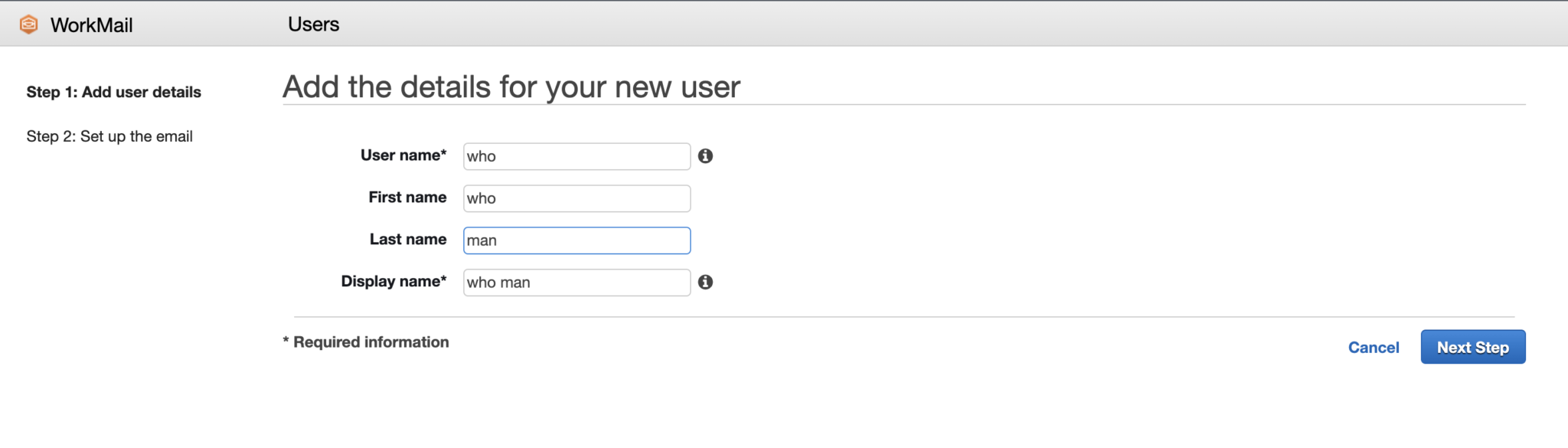Select Step 2: Set up the email
The height and width of the screenshot is (448, 1568).
[x=109, y=136]
